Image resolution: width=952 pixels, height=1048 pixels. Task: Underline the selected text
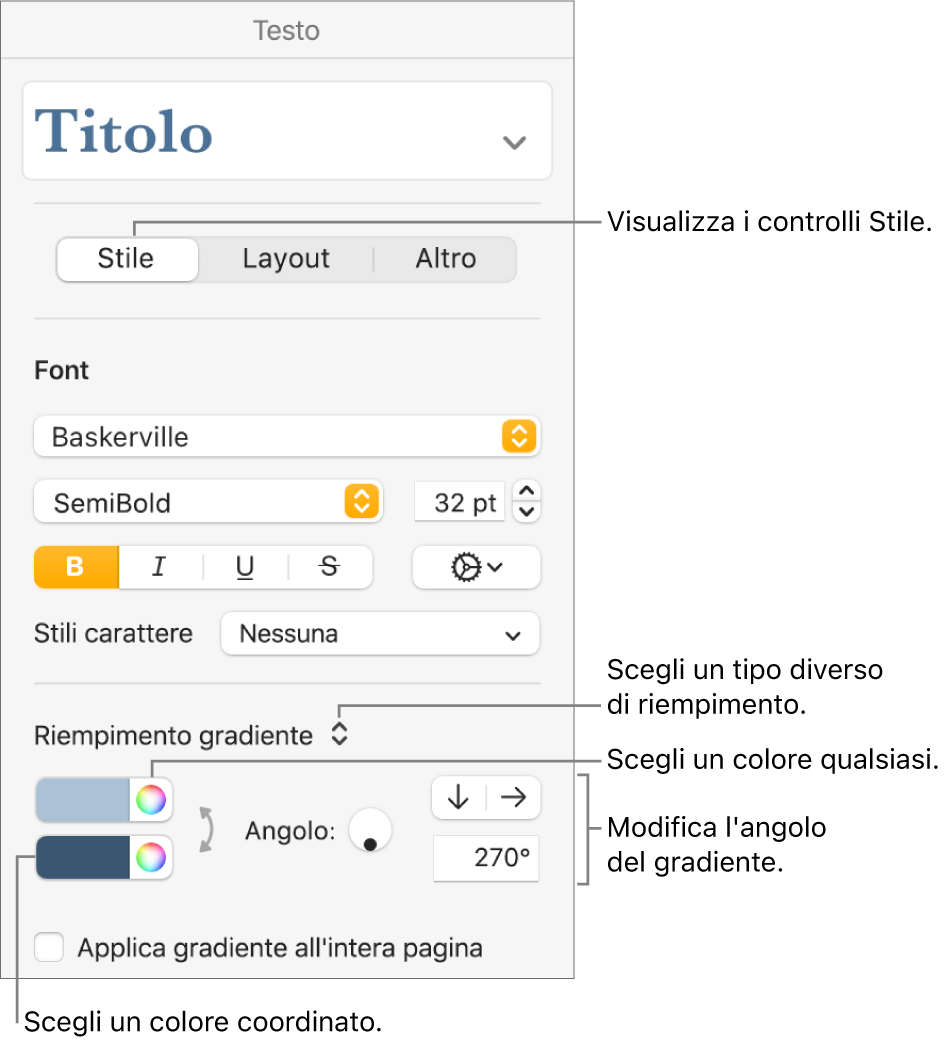click(x=245, y=567)
